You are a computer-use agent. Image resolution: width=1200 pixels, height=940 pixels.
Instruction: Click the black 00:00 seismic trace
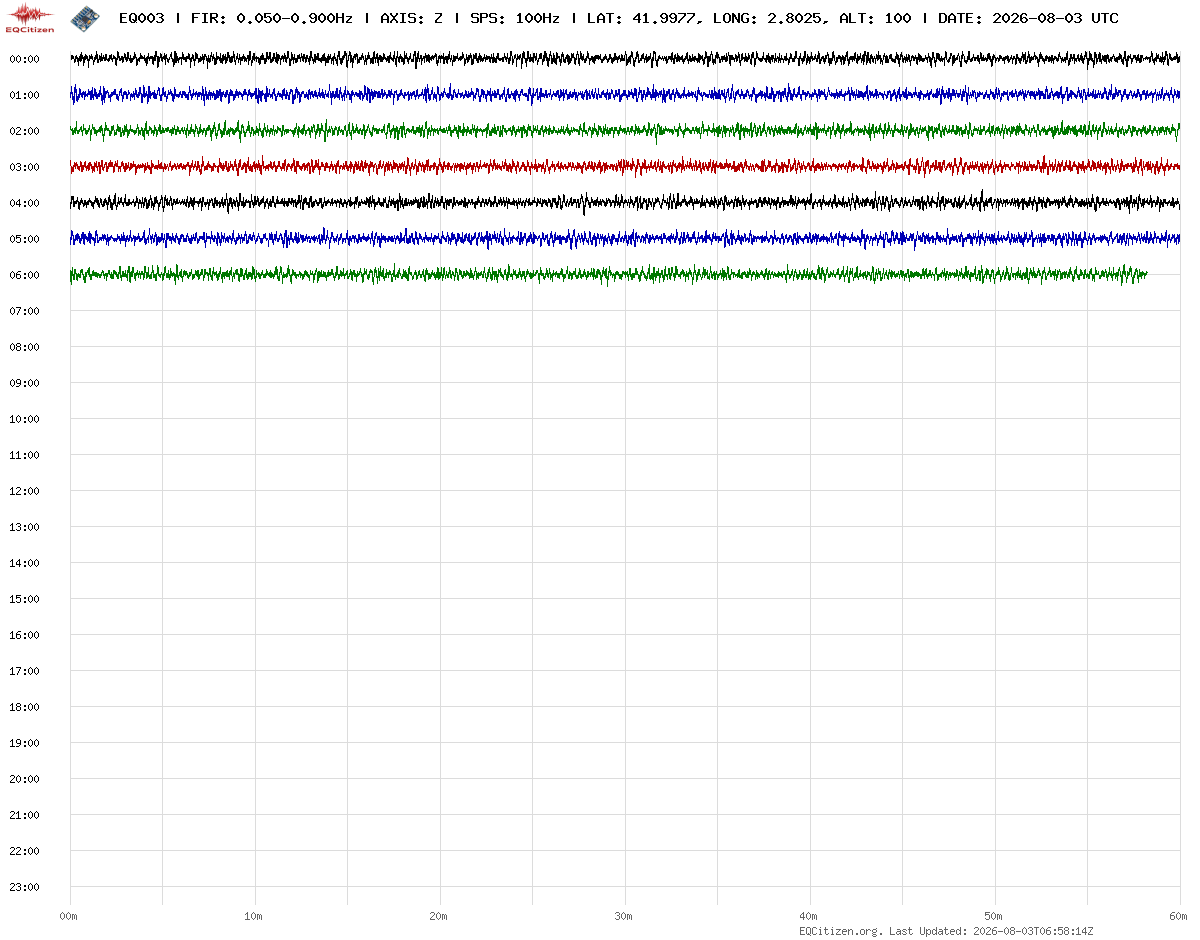[625, 59]
